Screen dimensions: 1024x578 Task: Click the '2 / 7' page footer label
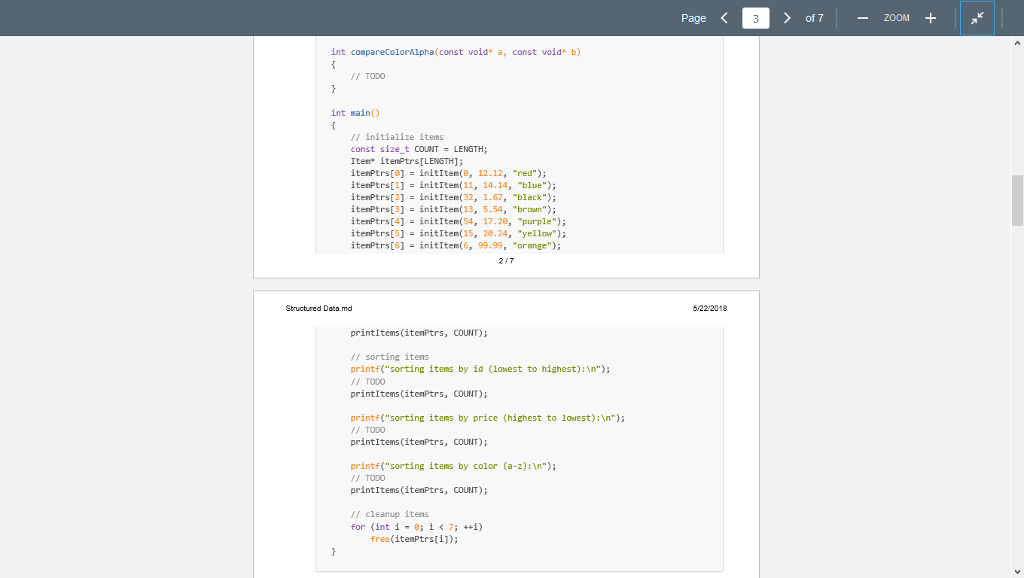click(x=506, y=260)
